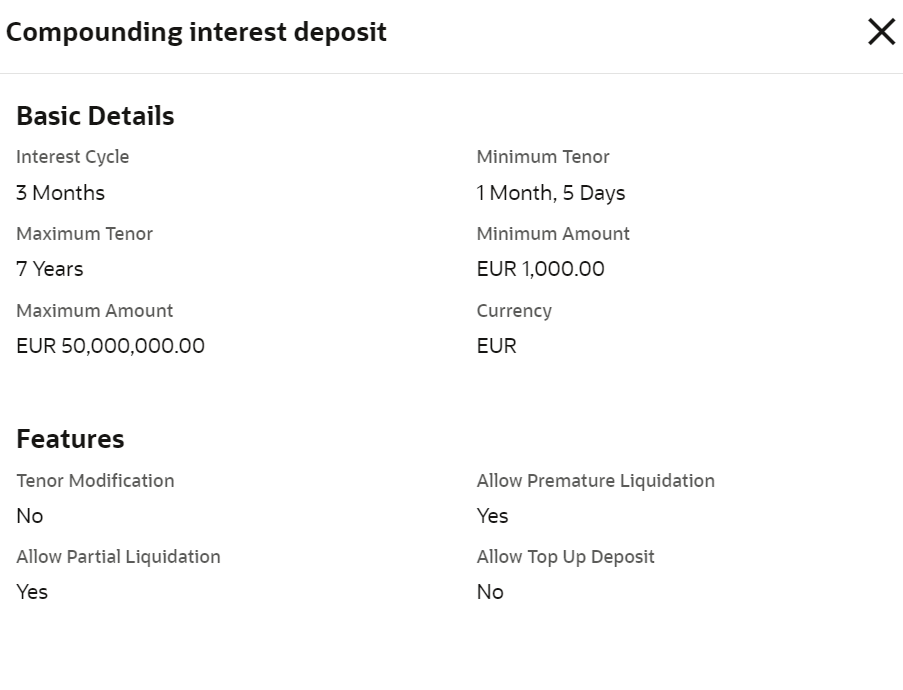Click Yes under Allow Partial Liquidation
Viewport: 903px width, 690px height.
coord(32,592)
